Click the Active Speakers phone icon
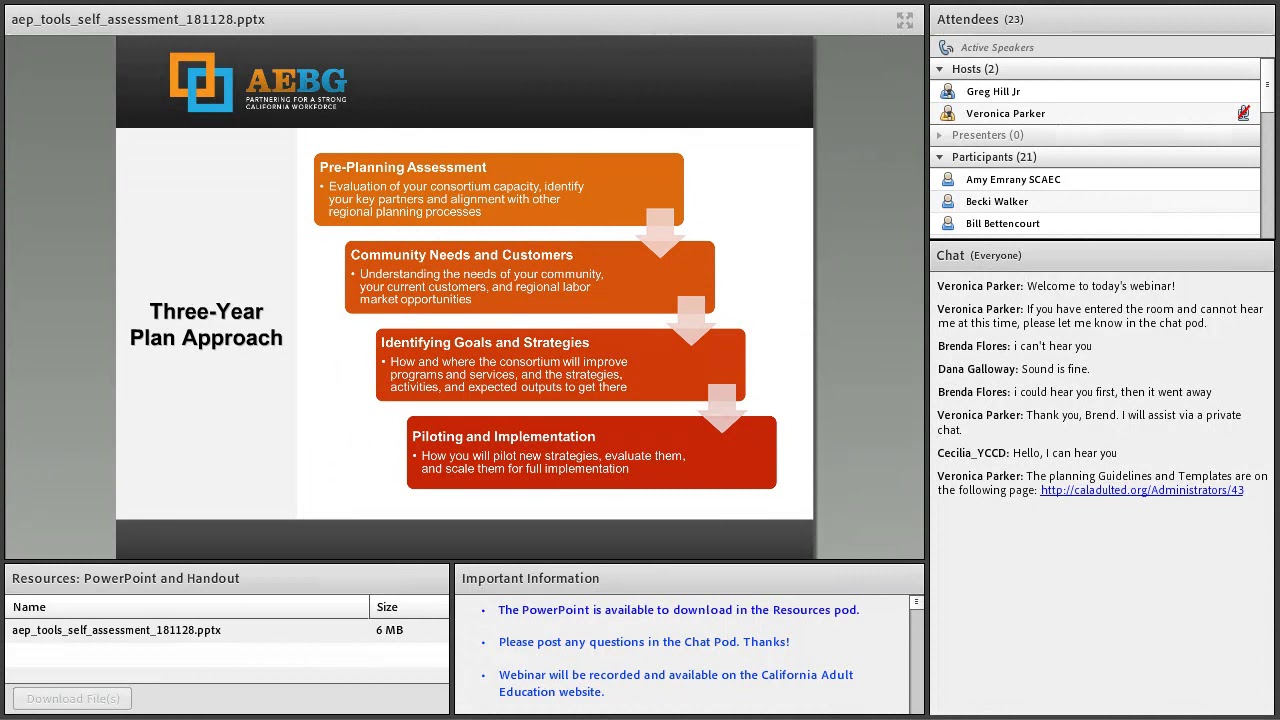1280x720 pixels. click(x=946, y=47)
